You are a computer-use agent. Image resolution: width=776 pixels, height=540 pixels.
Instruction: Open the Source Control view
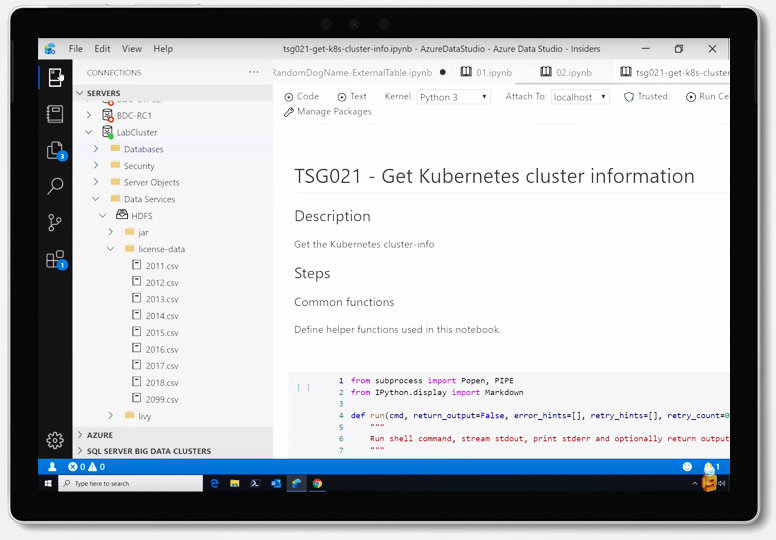click(55, 222)
